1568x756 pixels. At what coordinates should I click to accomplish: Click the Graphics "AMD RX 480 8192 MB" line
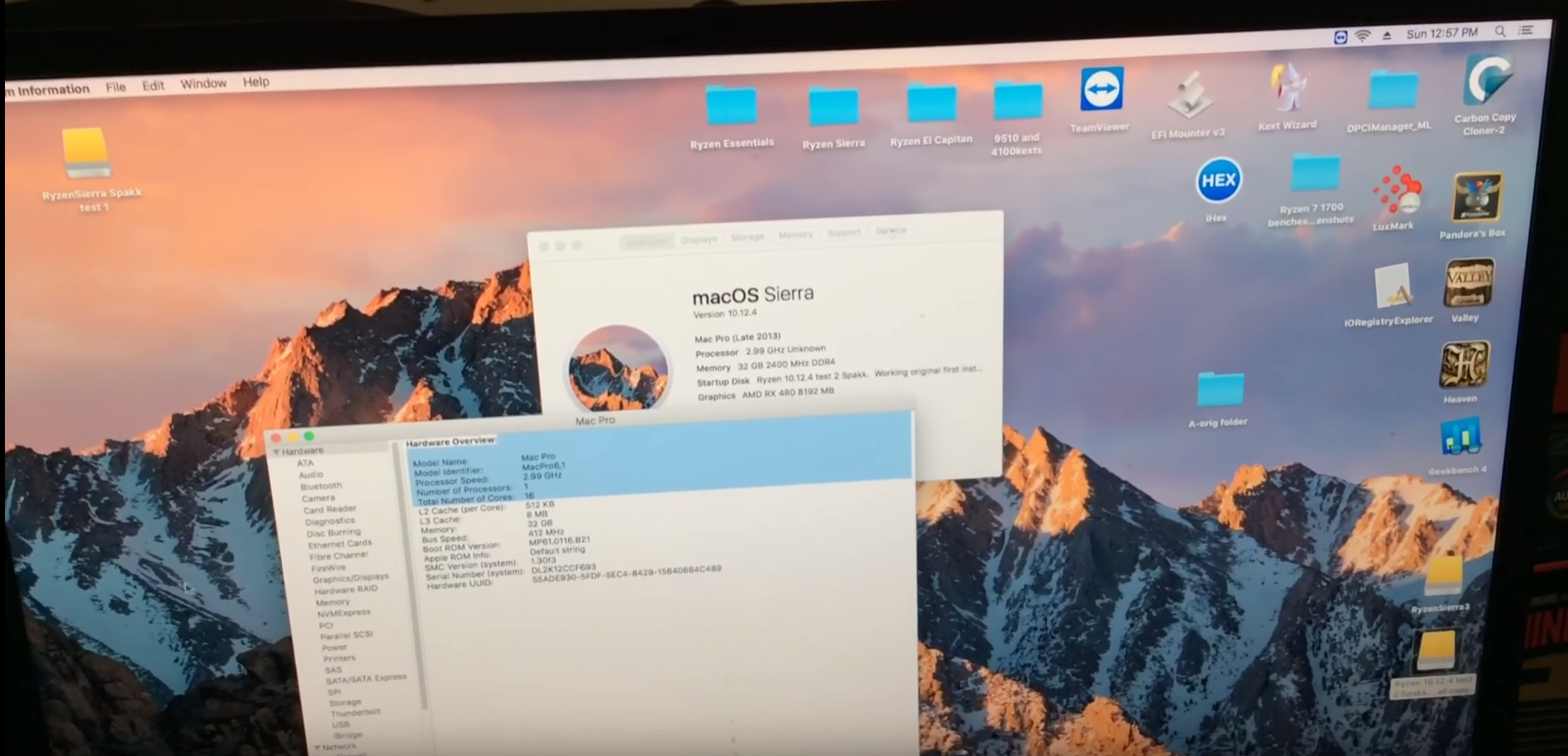(766, 394)
